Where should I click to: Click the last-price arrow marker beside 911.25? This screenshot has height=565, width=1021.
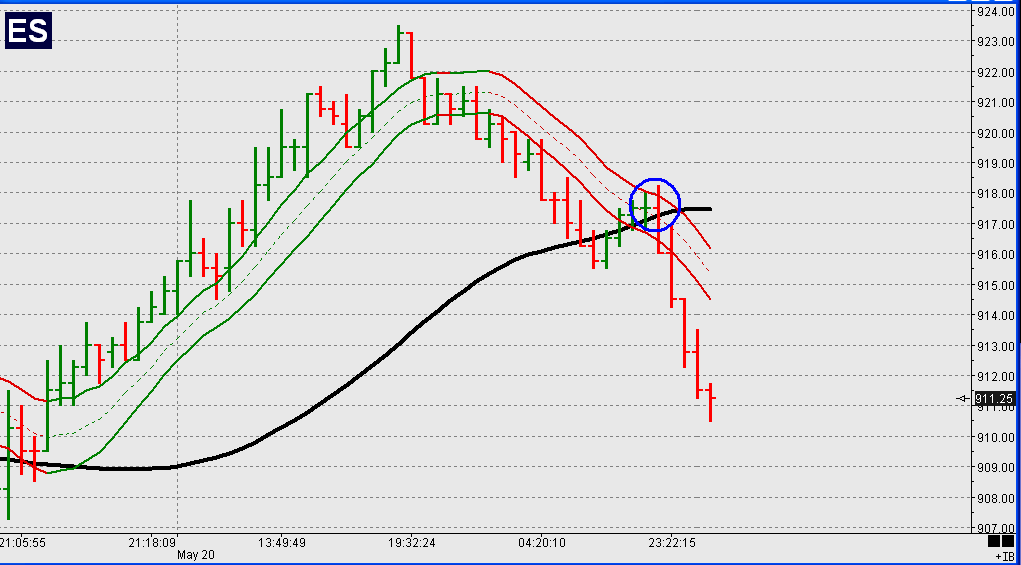pyautogui.click(x=962, y=398)
